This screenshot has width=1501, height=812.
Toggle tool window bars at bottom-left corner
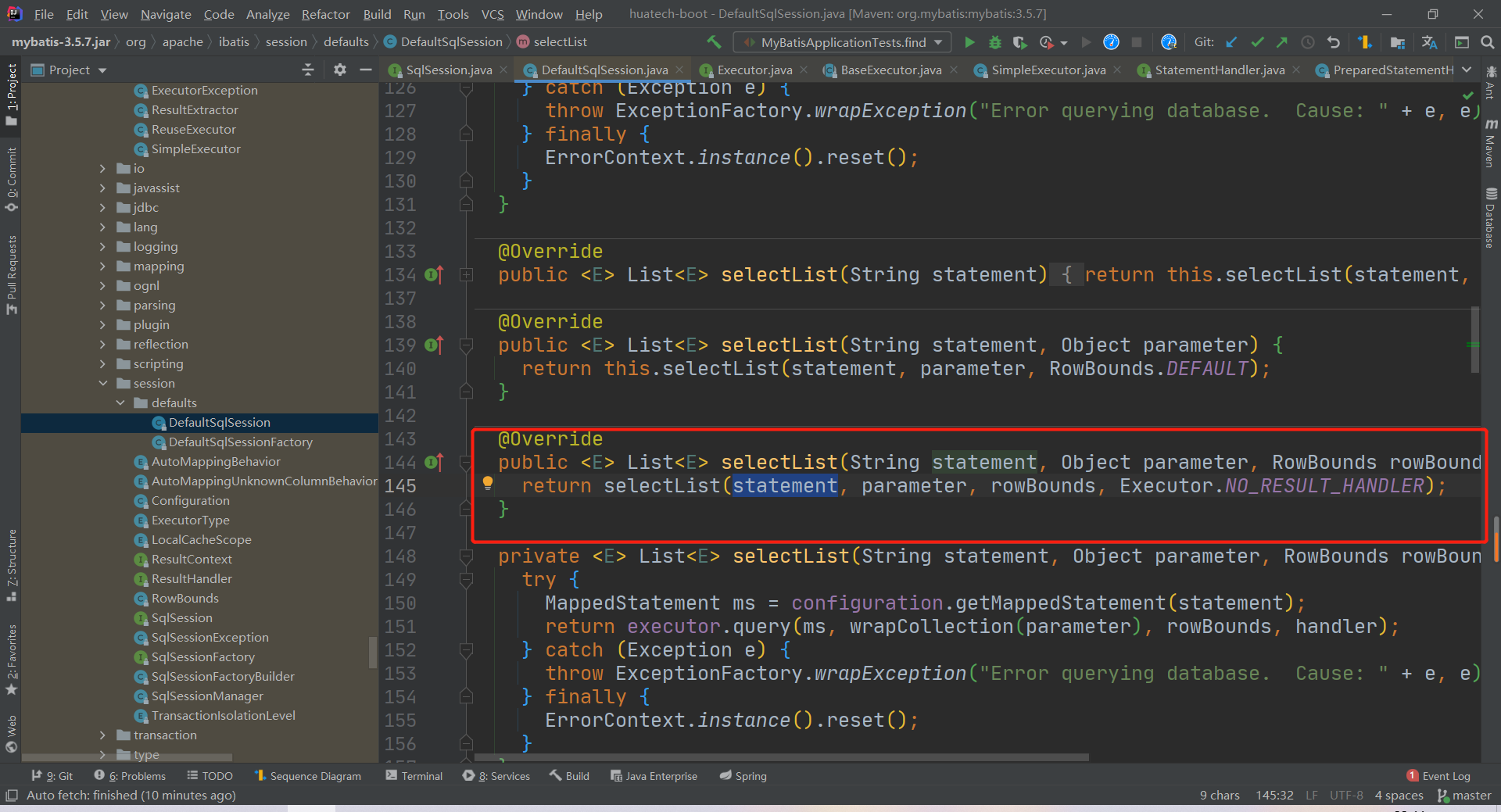point(11,795)
